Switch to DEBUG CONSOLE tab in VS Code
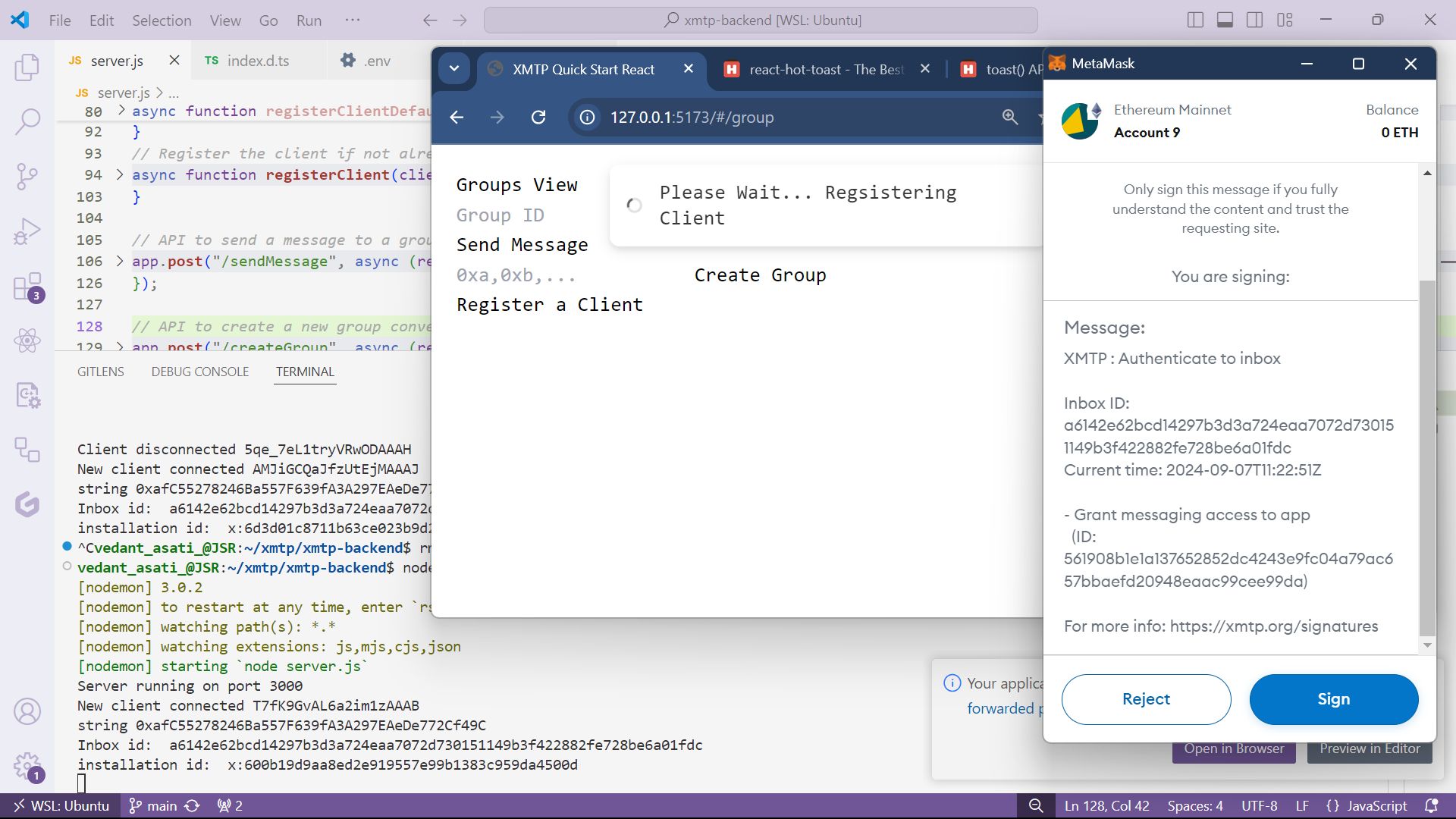Viewport: 1456px width, 819px height. coord(200,371)
